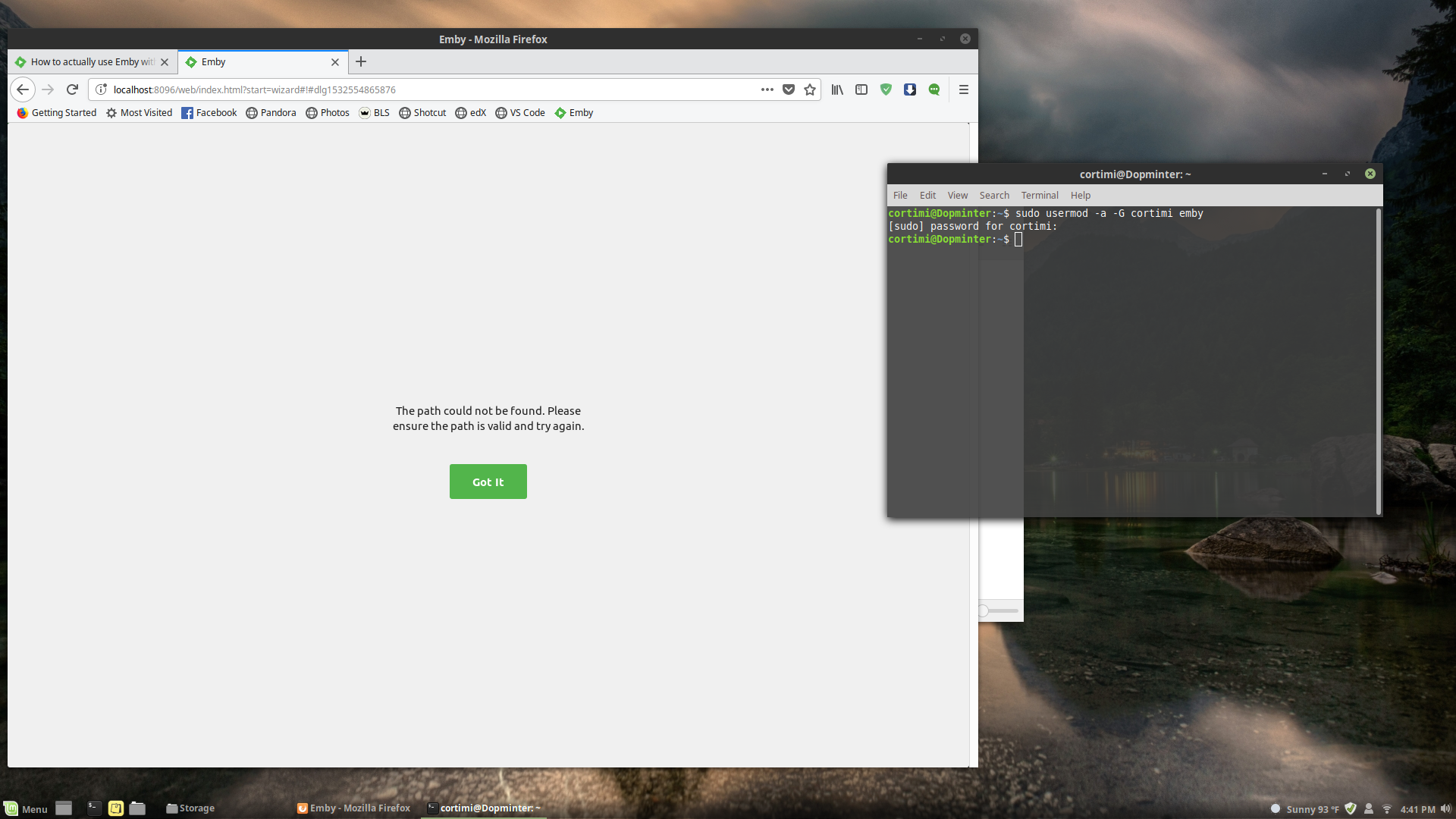Open the Firefox hamburger menu

pos(964,89)
